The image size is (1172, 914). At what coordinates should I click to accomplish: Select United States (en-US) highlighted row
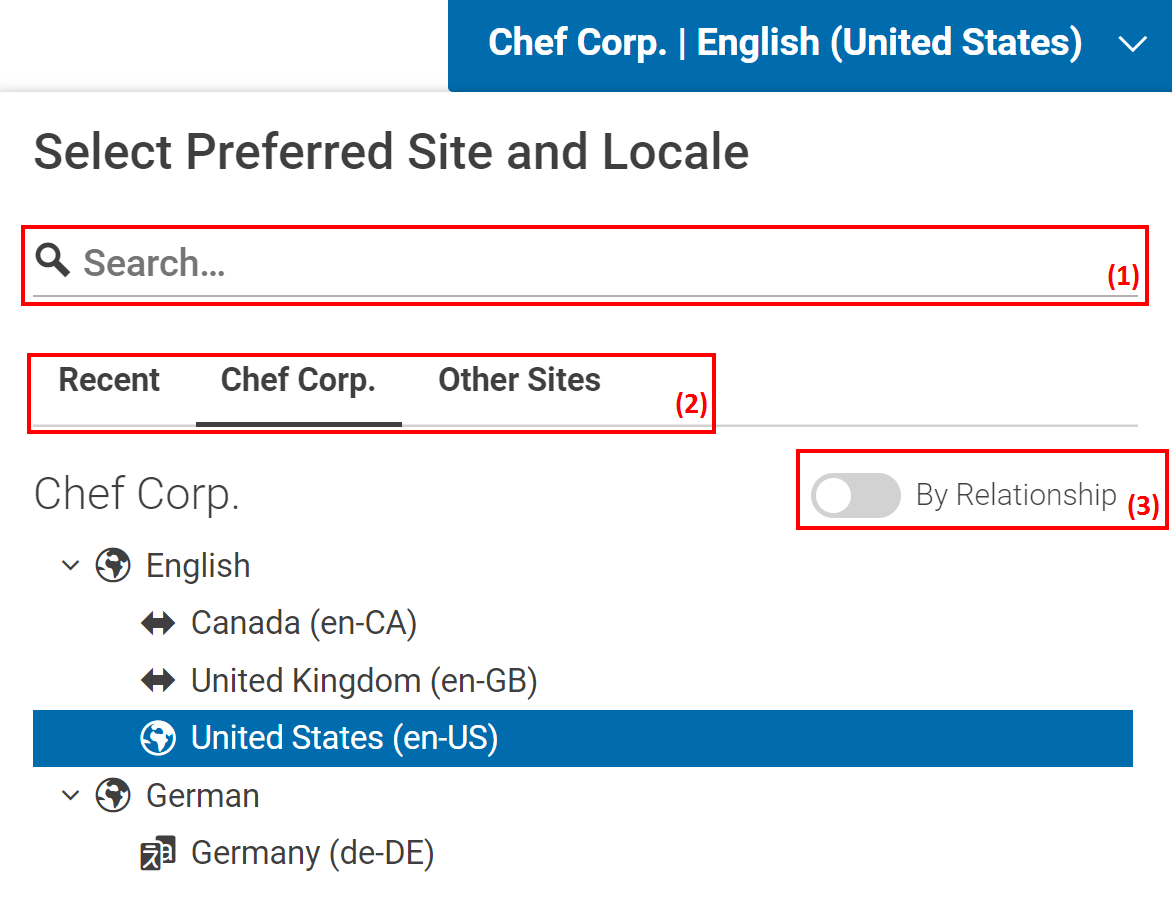click(x=344, y=738)
